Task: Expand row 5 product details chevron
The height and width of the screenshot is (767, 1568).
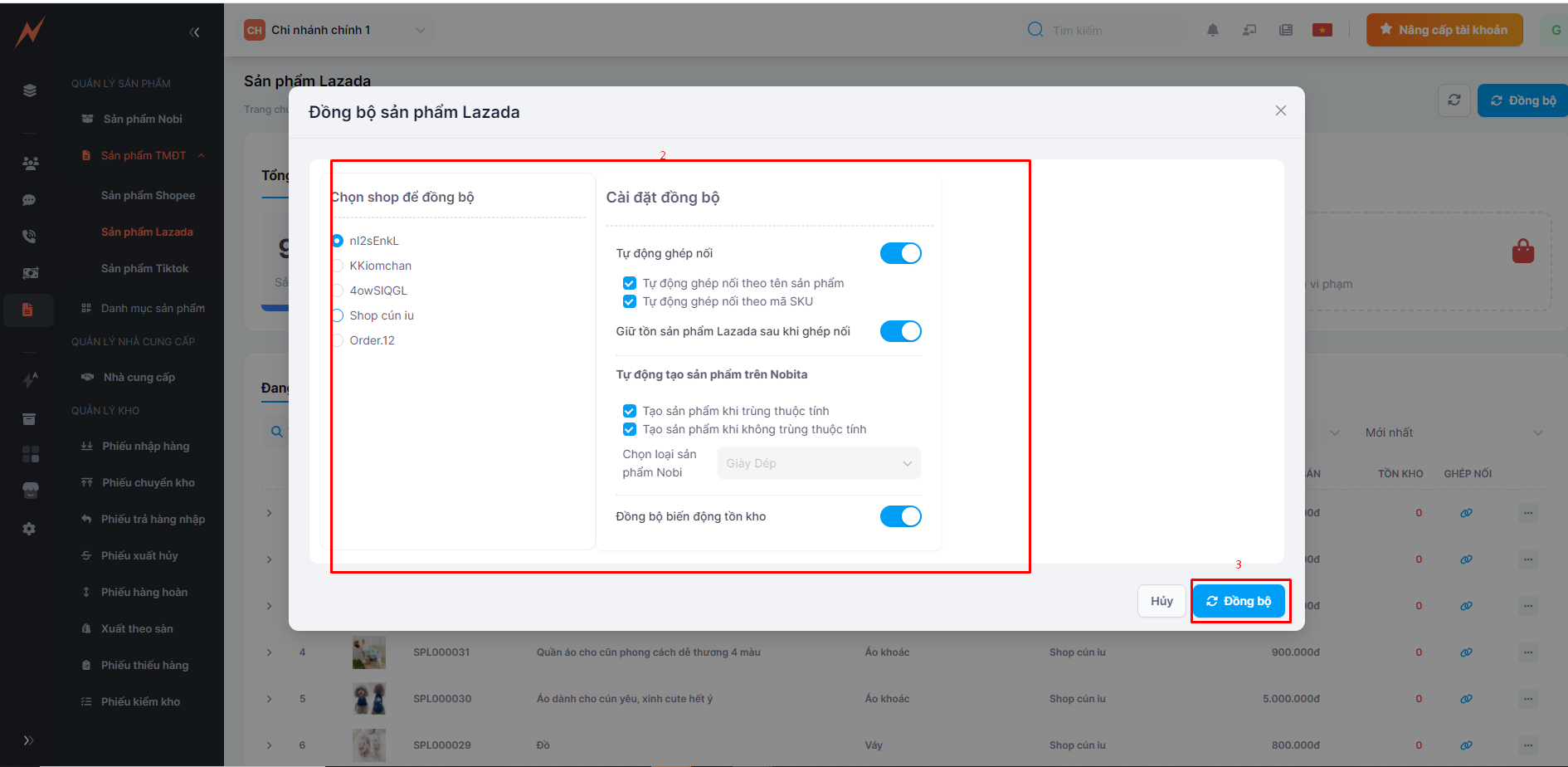Action: click(269, 699)
